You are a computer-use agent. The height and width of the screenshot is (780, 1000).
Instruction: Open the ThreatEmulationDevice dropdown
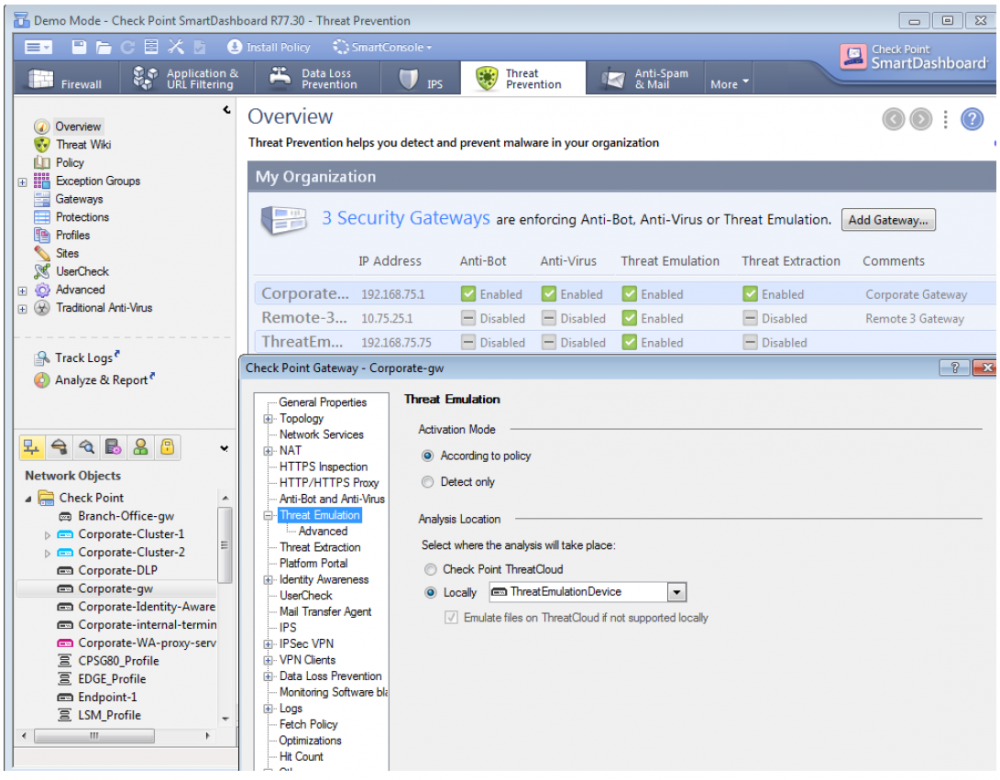[x=677, y=592]
